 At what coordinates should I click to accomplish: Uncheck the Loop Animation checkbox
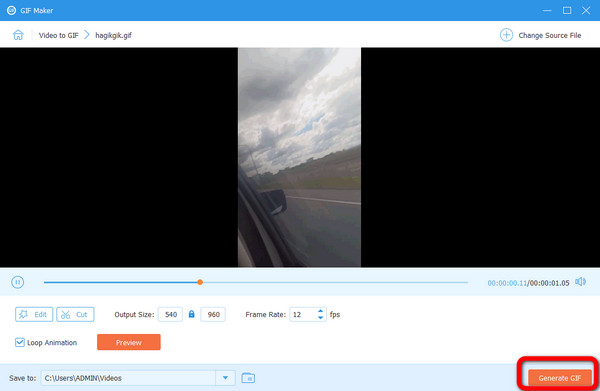coord(20,342)
